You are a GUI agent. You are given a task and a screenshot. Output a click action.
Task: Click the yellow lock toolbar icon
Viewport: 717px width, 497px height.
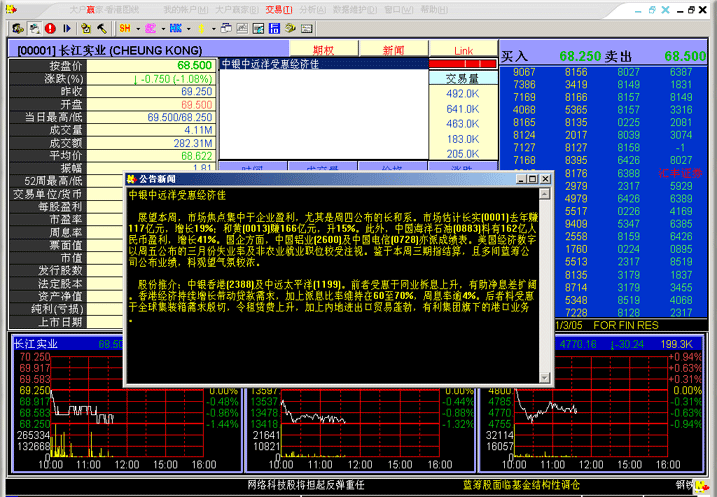click(x=86, y=28)
